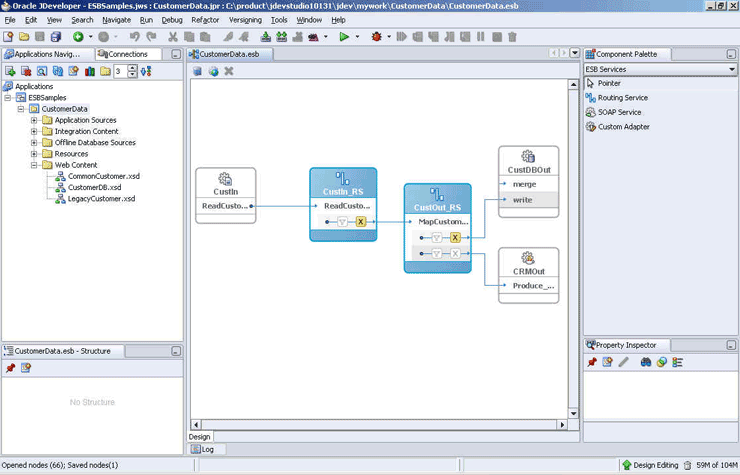Select CommonCustomer.xsd in the tree
Image resolution: width=740 pixels, height=475 pixels.
tap(104, 176)
